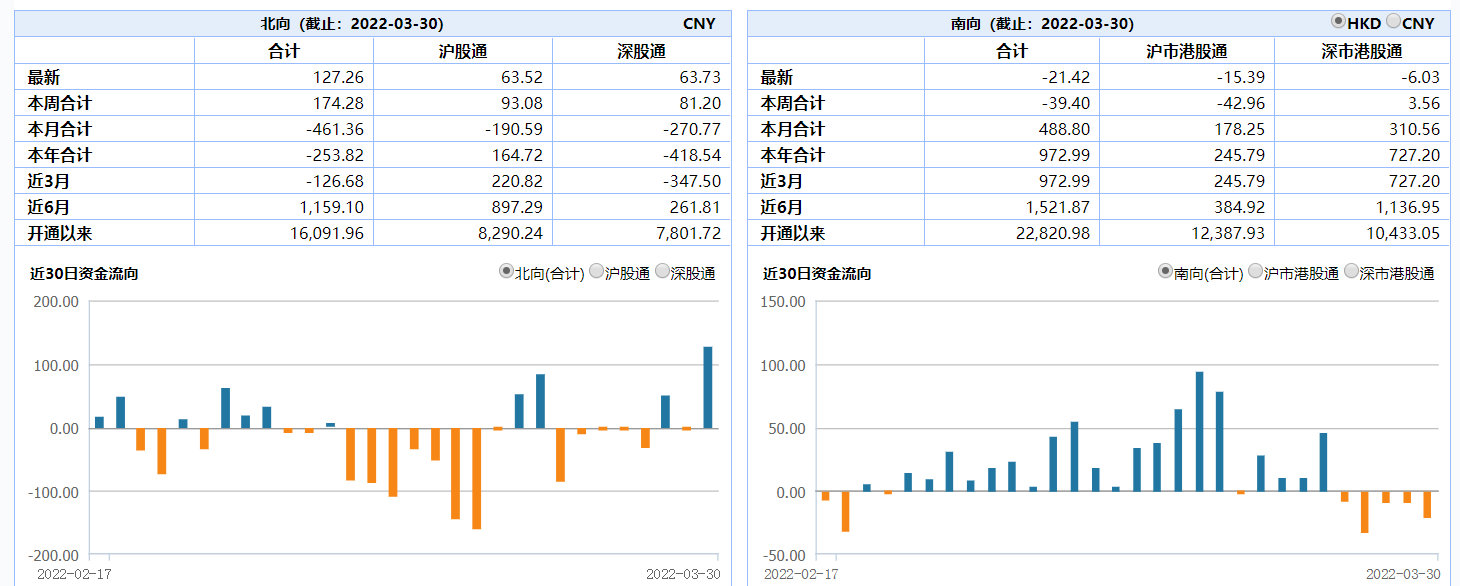Click the 深股通 本月合计 value -270.77
Viewport: 1460px width, 586px height.
click(692, 129)
